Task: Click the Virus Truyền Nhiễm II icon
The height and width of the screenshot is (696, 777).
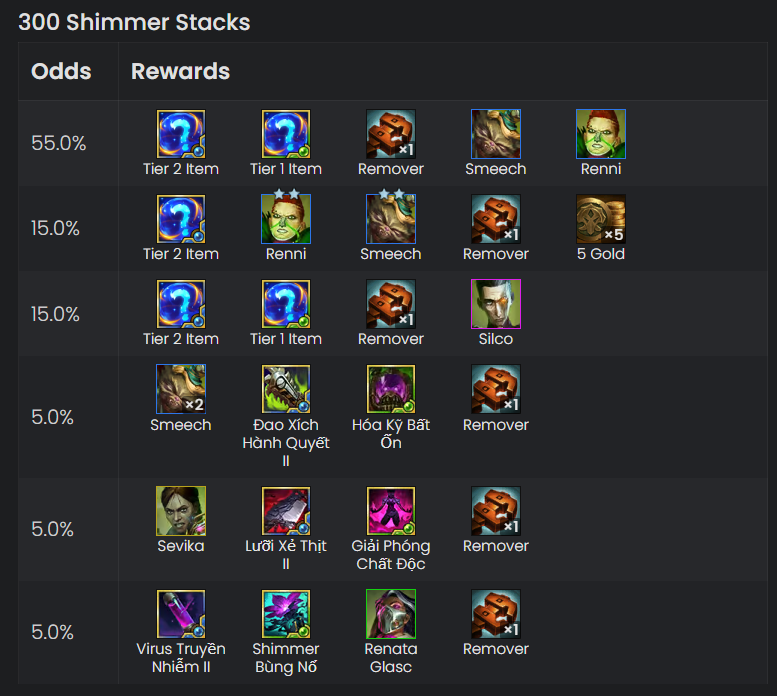Action: click(x=181, y=614)
